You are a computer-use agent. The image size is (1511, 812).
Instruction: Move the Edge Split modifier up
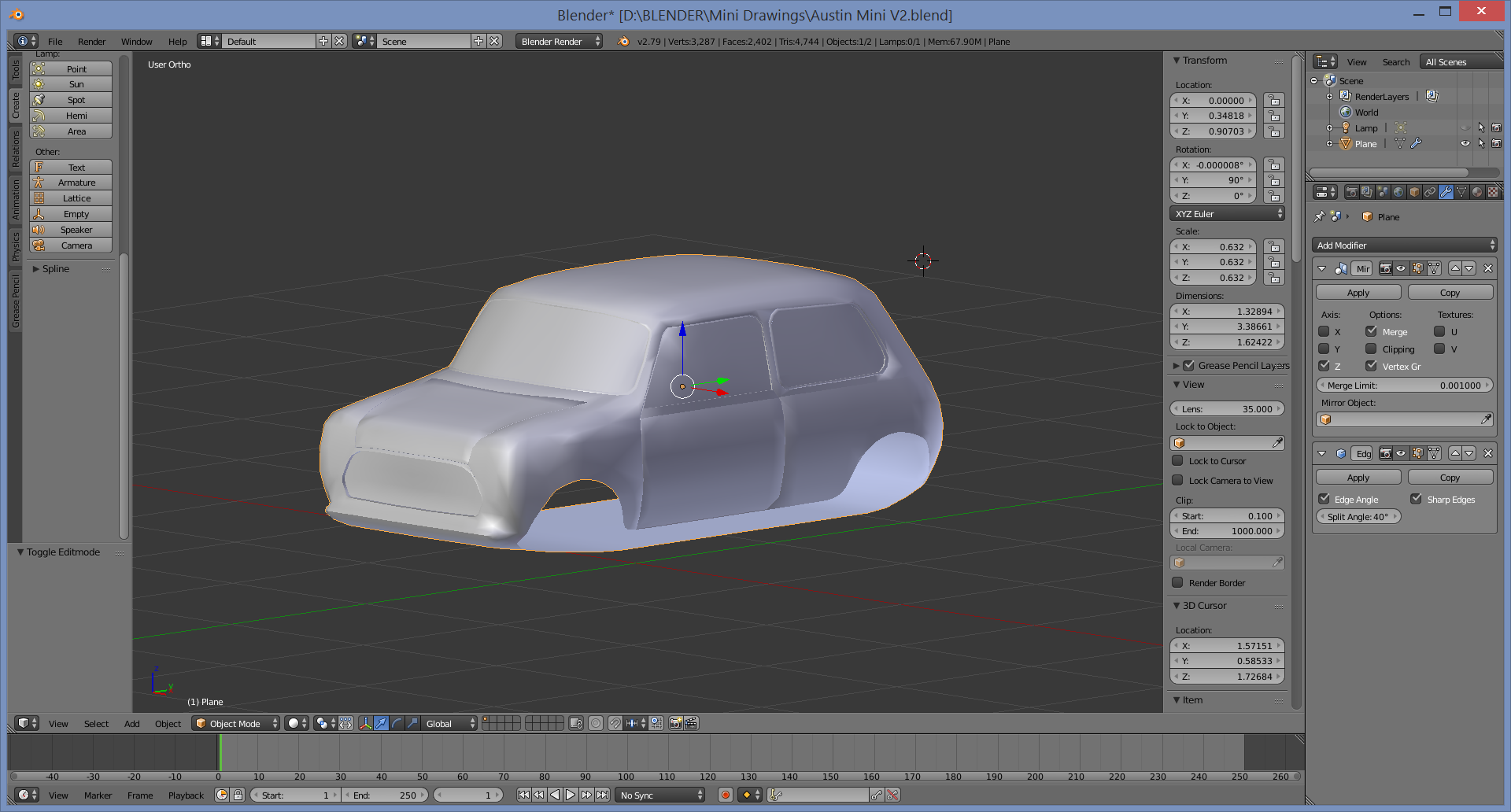[x=1455, y=453]
